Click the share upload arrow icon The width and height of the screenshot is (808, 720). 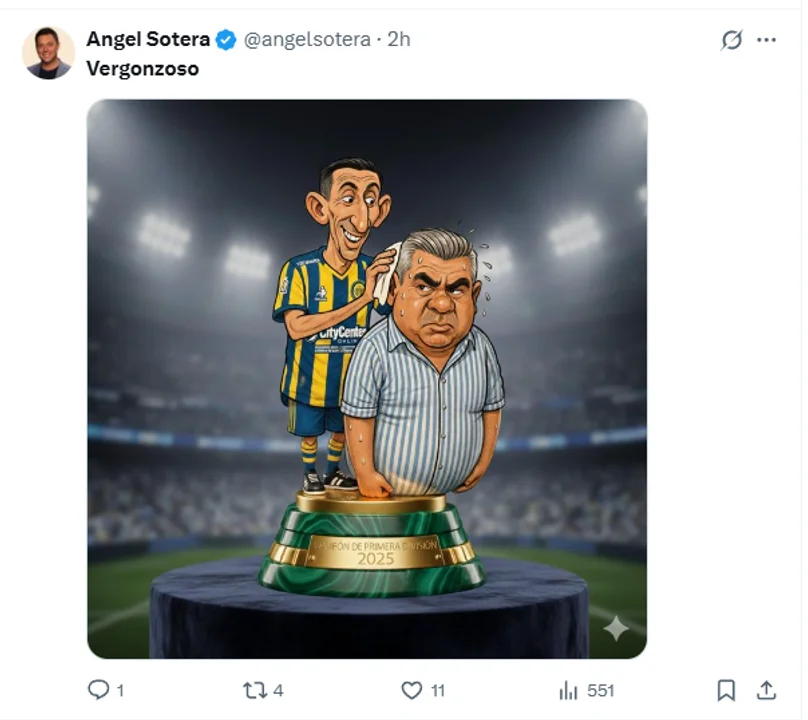tap(767, 690)
